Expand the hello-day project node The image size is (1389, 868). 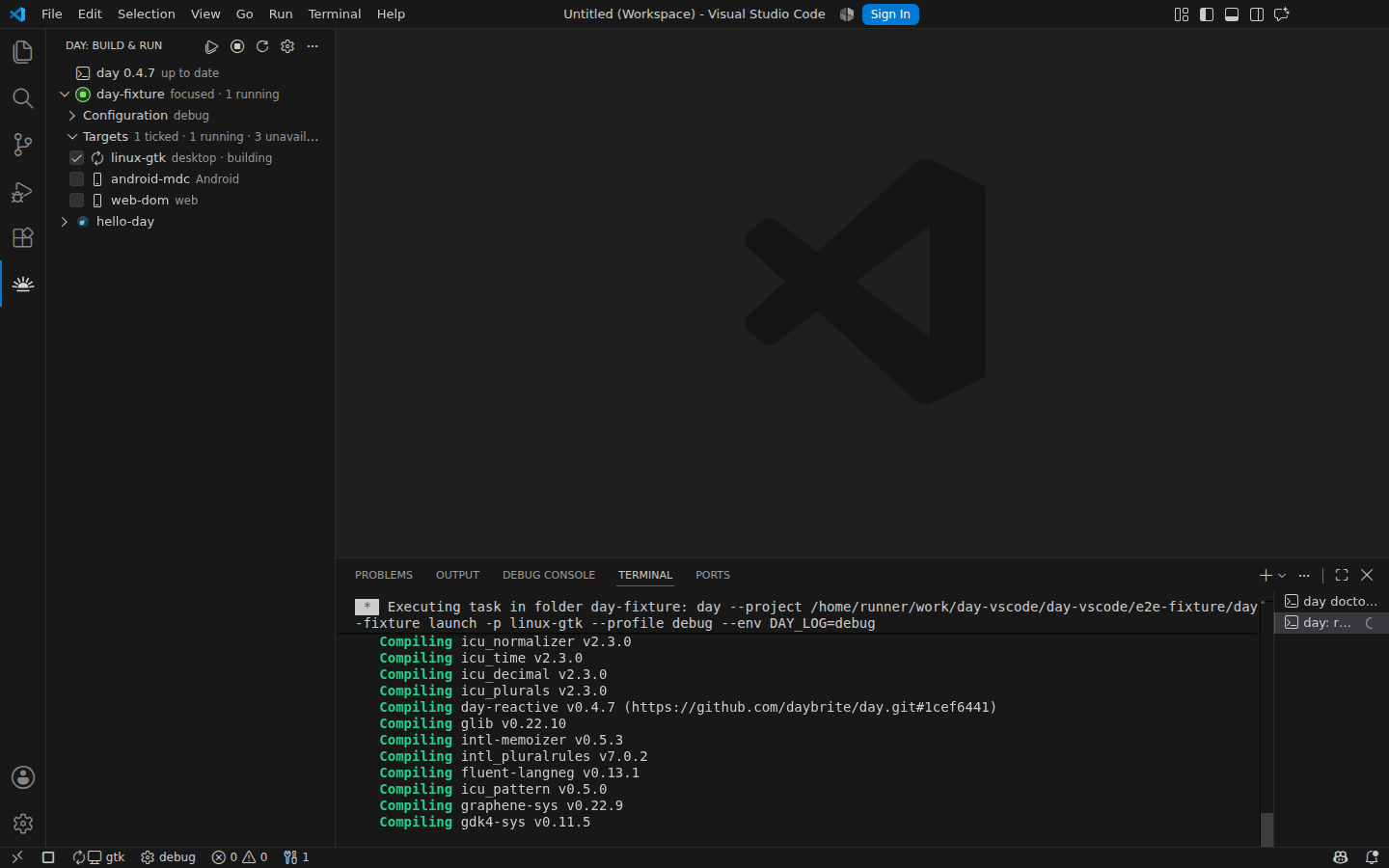tap(65, 222)
